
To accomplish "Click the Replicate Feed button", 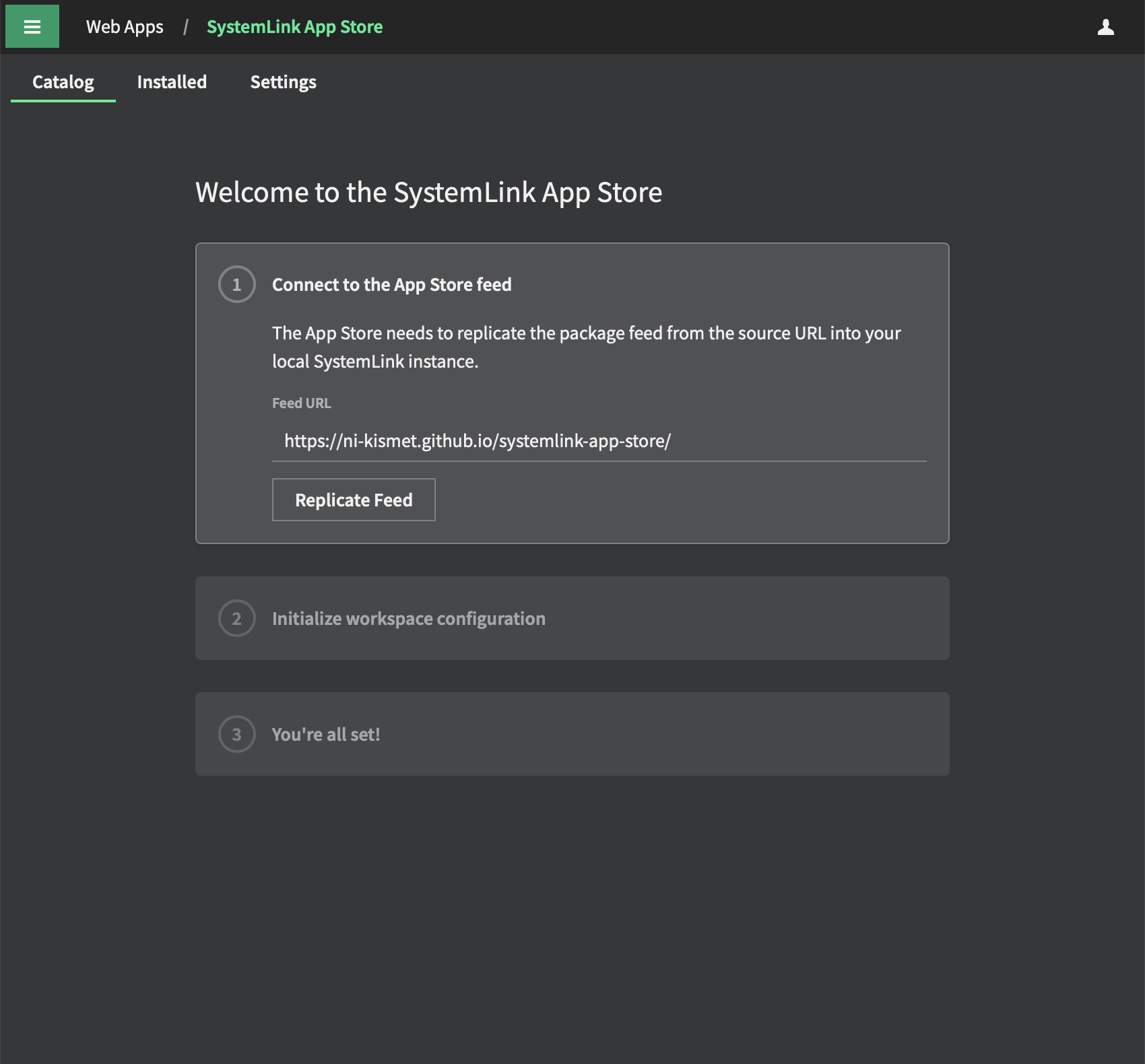I will (354, 500).
